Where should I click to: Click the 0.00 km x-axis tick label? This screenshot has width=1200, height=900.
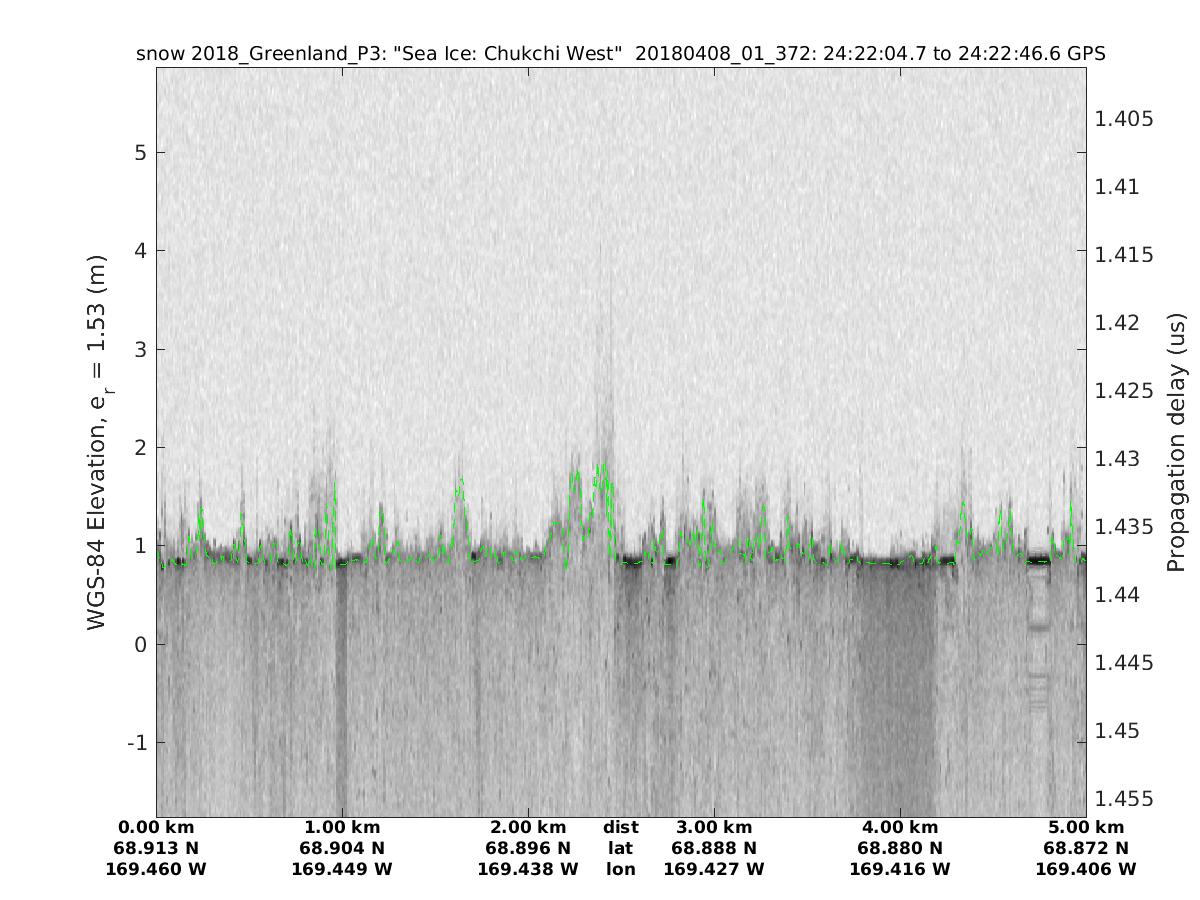(x=156, y=827)
